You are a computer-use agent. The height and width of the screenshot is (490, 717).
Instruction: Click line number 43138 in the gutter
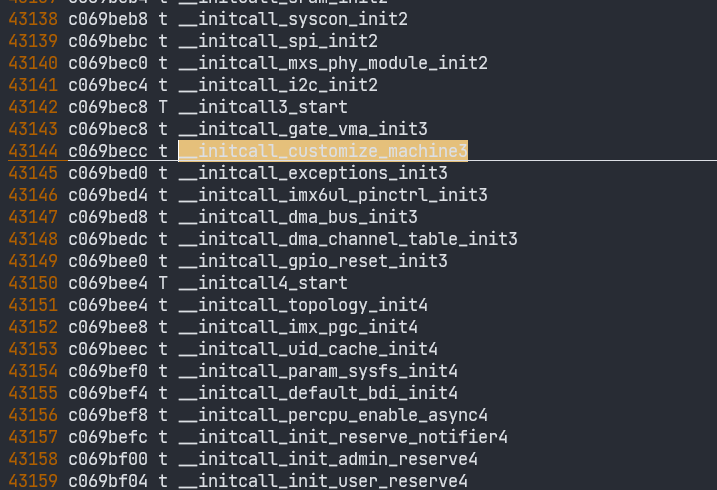click(x=33, y=19)
